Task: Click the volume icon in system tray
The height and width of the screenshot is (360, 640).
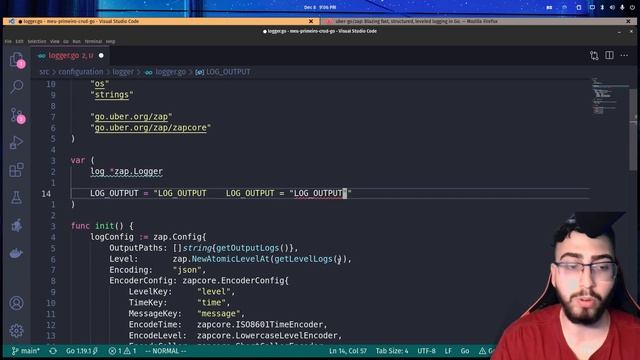Action: (612, 7)
